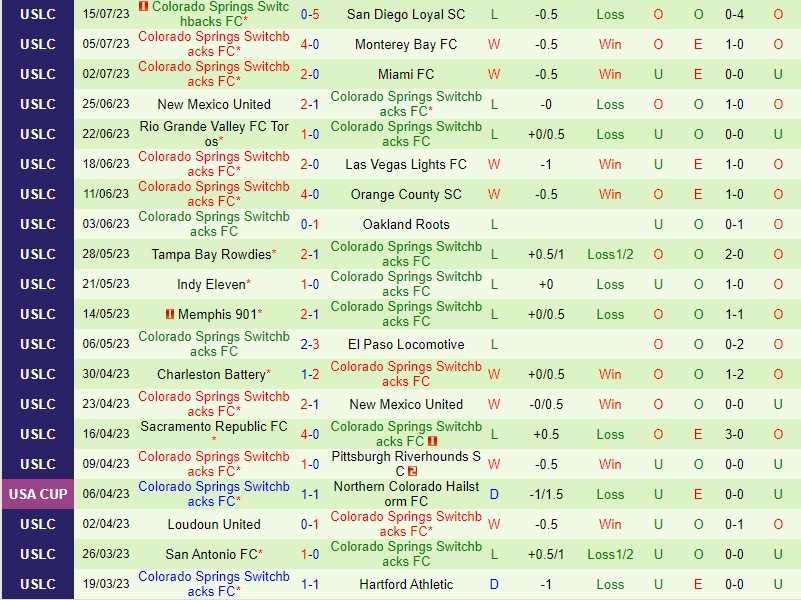Click red card icon beside Memphis 901
The height and width of the screenshot is (600, 801).
(170, 314)
